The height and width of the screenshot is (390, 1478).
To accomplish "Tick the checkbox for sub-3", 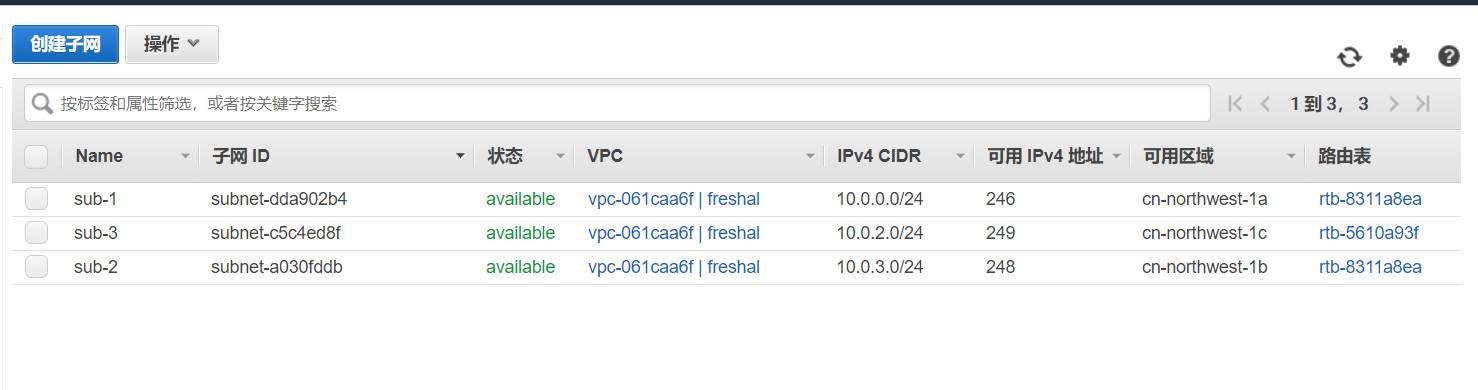I will click(x=37, y=233).
